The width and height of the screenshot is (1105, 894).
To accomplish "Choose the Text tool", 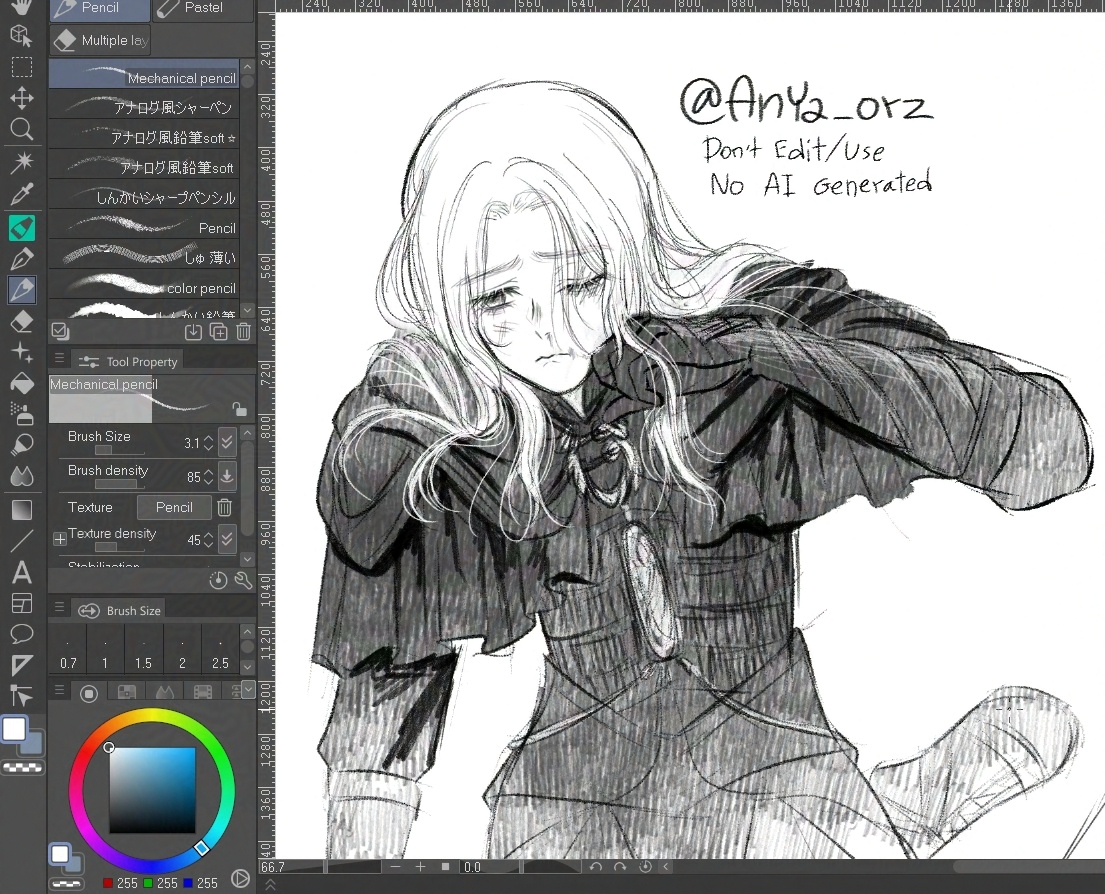I will coord(22,573).
